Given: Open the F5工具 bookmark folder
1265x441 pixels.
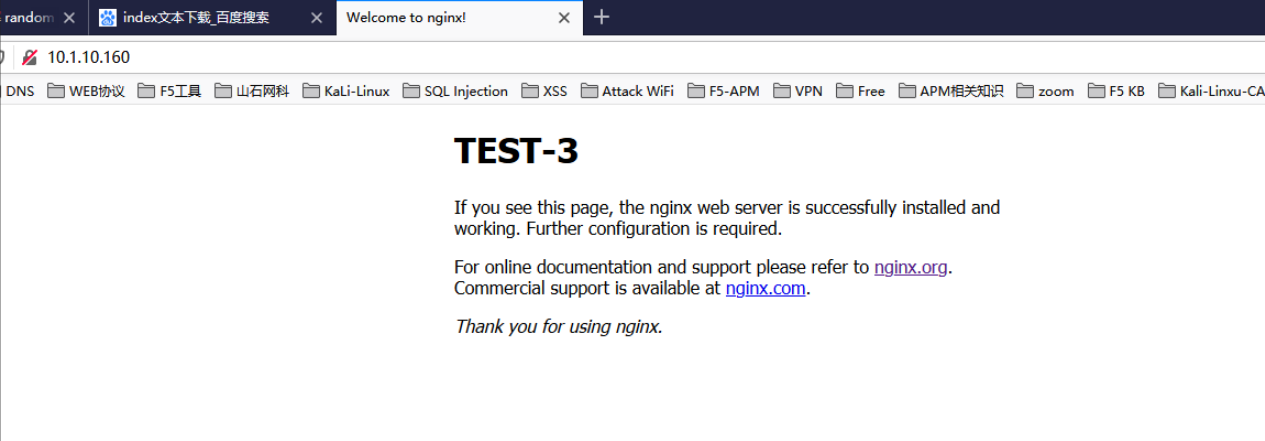Looking at the screenshot, I should pos(169,91).
